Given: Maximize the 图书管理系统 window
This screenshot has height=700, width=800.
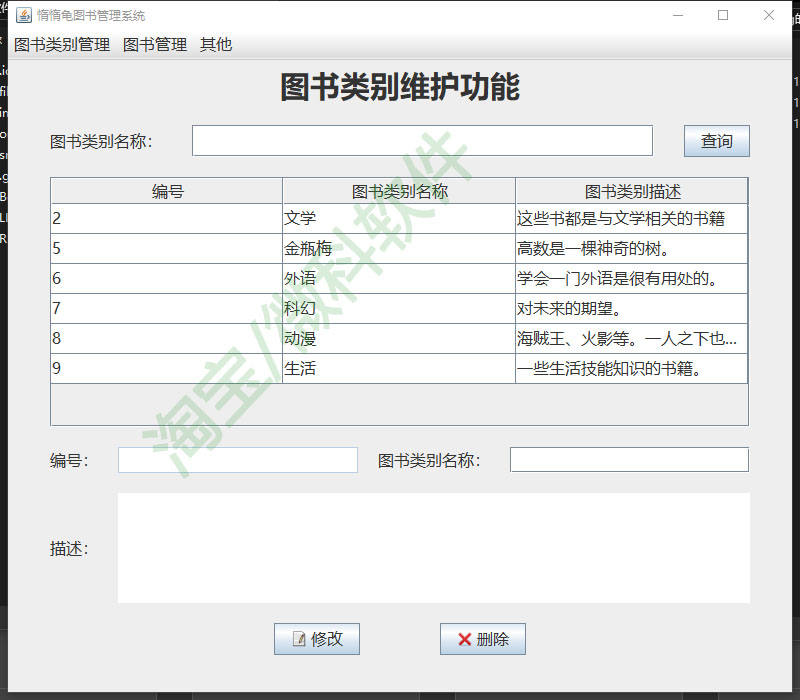Looking at the screenshot, I should point(723,15).
